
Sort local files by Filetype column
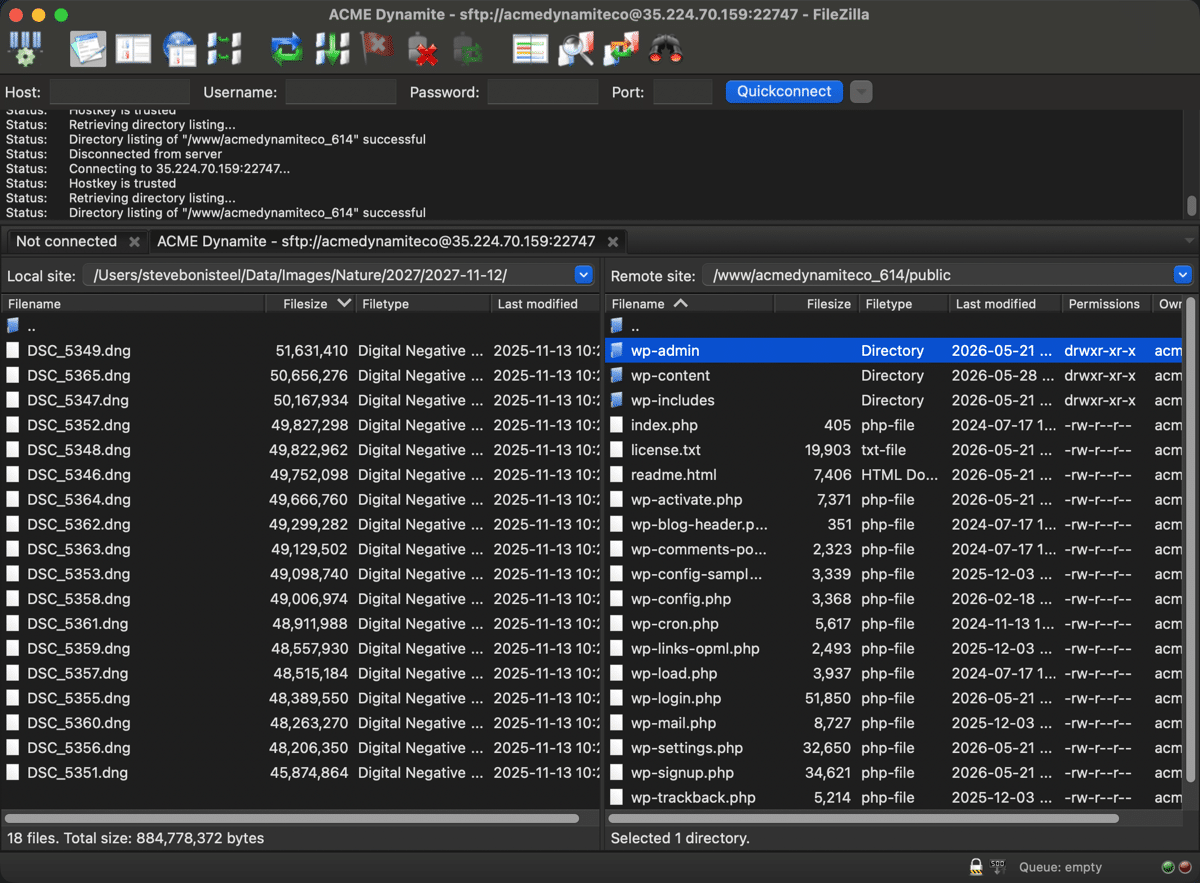[424, 304]
